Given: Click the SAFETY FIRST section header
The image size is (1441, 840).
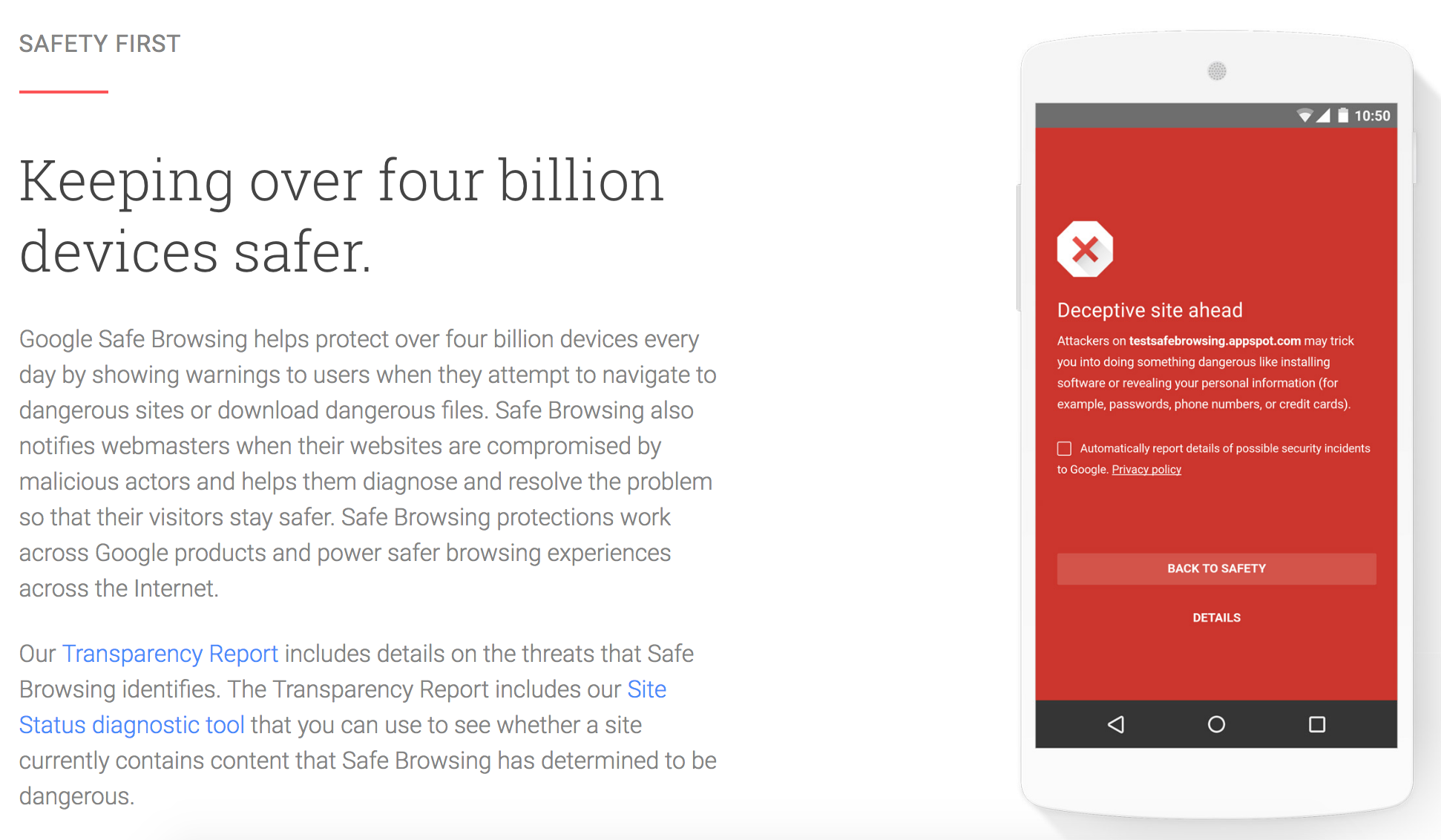Looking at the screenshot, I should point(100,43).
